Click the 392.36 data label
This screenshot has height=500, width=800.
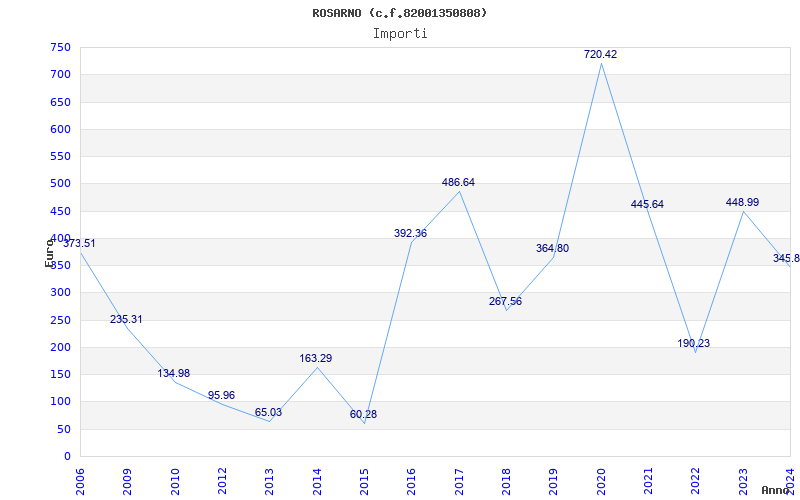(411, 233)
